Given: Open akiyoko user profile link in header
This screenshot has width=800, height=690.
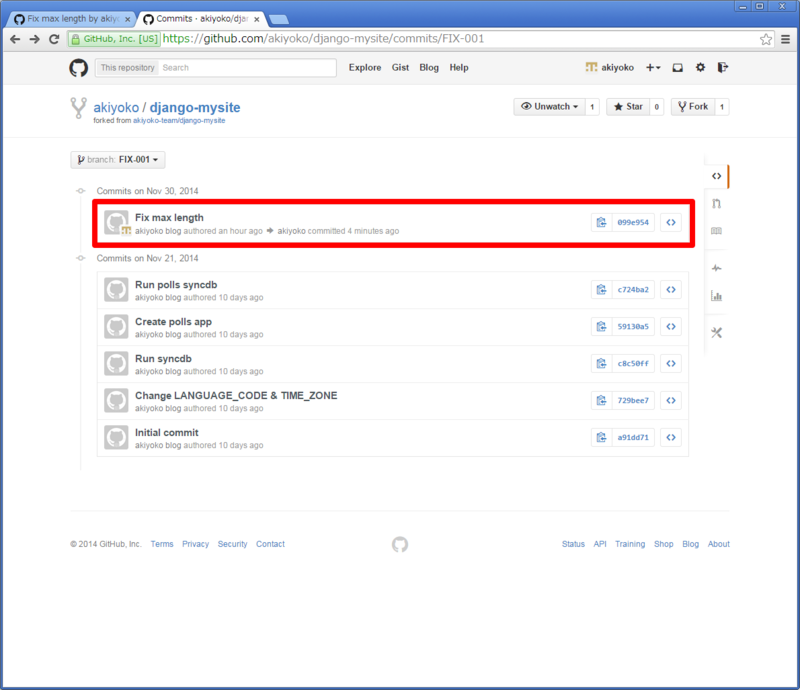Looking at the screenshot, I should click(x=610, y=67).
